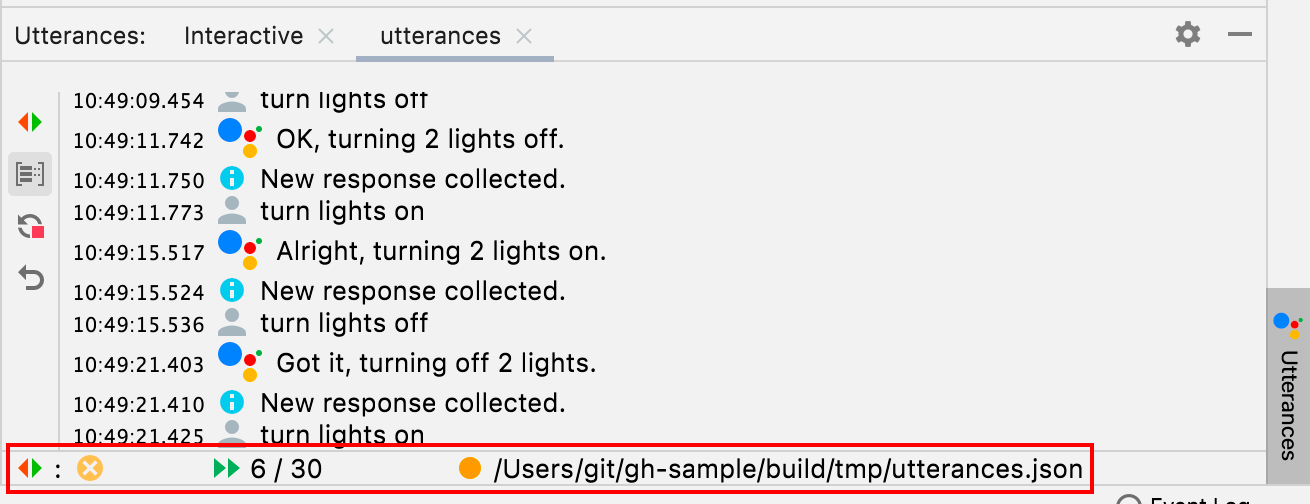Image resolution: width=1310 pixels, height=504 pixels.
Task: Click the green fast-forward icon beside 6 / 30
Action: 227,468
